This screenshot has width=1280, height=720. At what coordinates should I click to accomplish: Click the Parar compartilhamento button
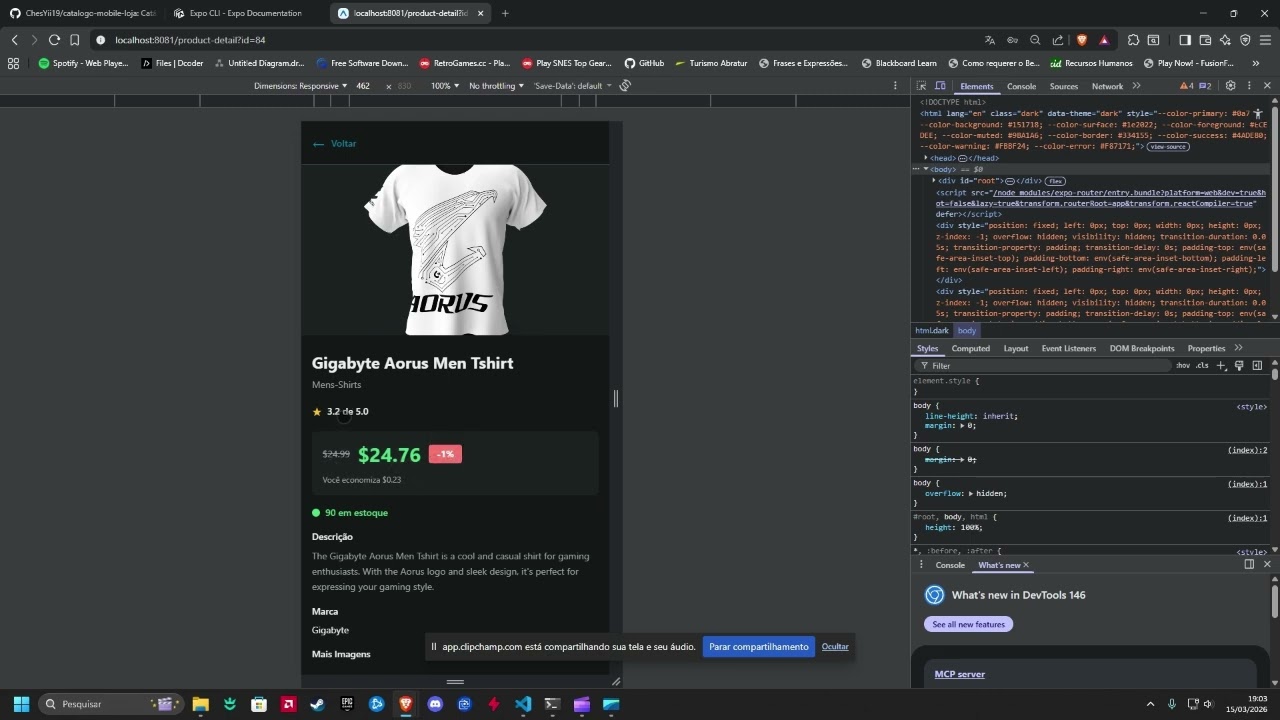coord(759,647)
